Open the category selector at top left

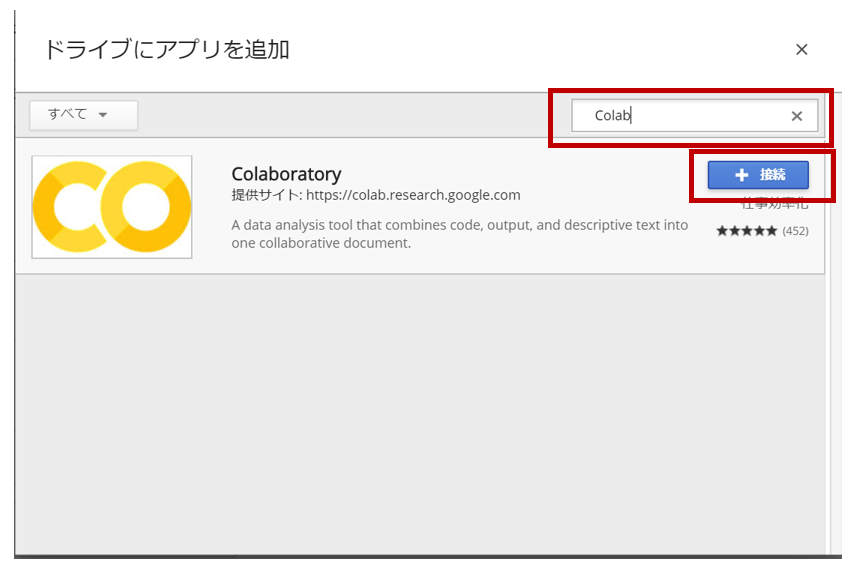point(83,115)
